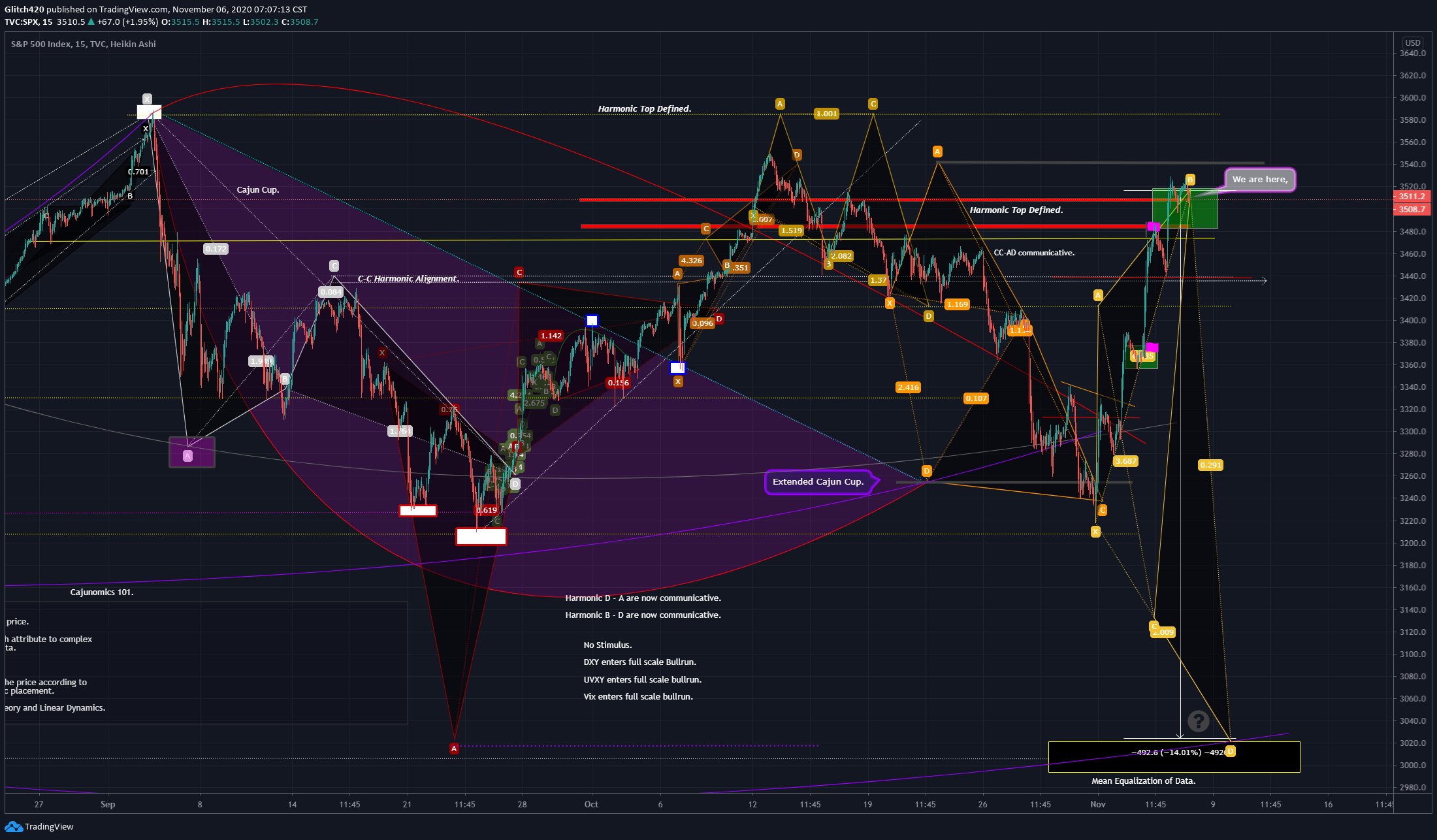Click the 2980.0 level on the price axis
The height and width of the screenshot is (840, 1437).
tap(1413, 788)
